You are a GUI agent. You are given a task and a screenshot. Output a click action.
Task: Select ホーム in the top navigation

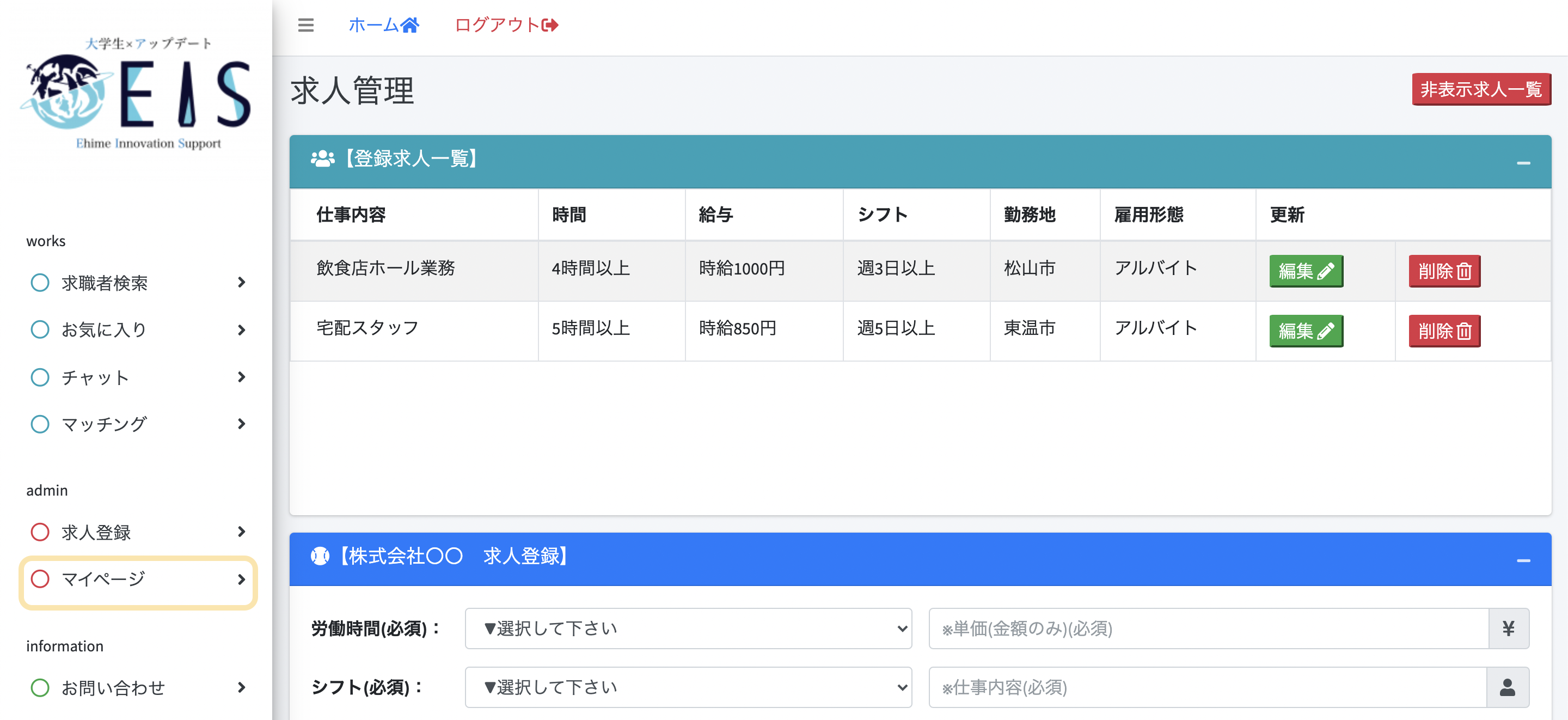376,25
